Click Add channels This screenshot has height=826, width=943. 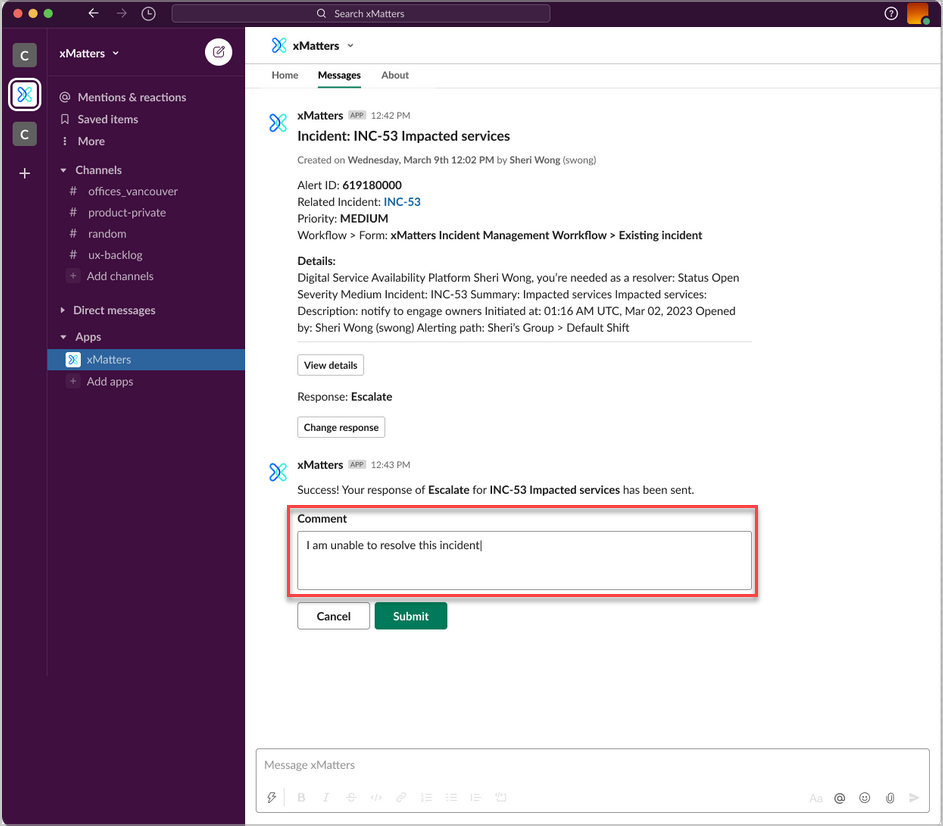[x=120, y=276]
